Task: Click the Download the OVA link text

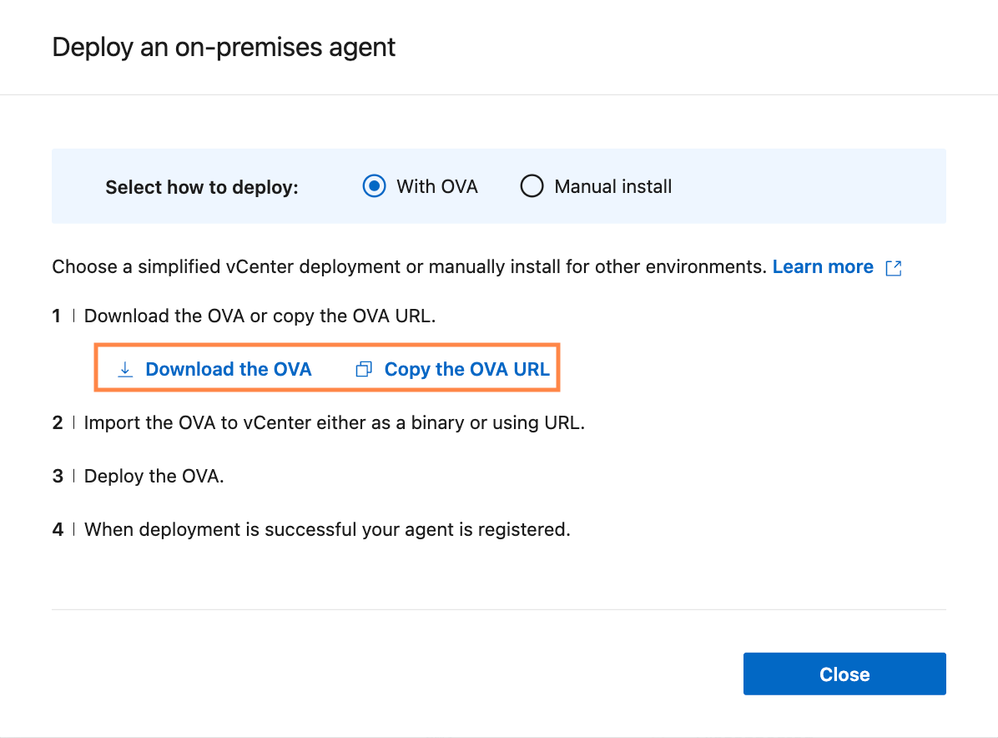Action: tap(228, 369)
